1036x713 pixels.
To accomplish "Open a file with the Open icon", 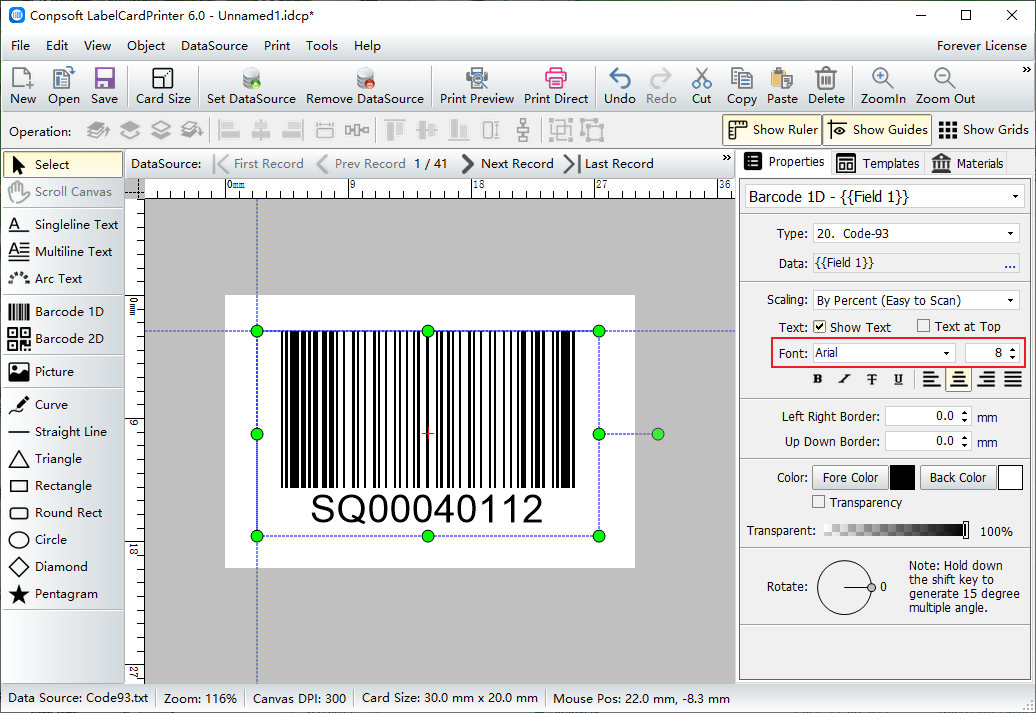I will click(63, 86).
